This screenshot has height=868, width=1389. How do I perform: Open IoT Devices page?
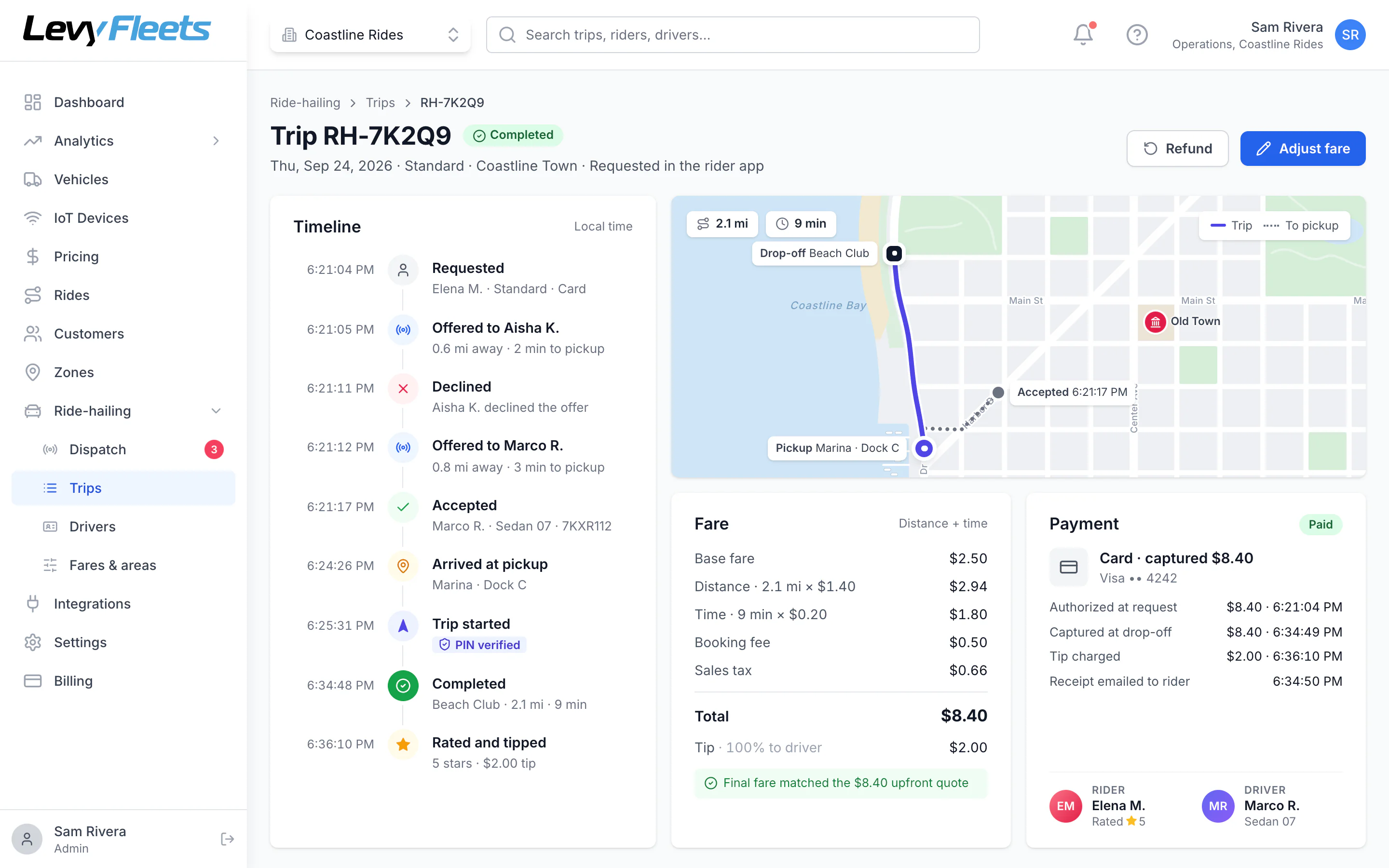pos(123,217)
